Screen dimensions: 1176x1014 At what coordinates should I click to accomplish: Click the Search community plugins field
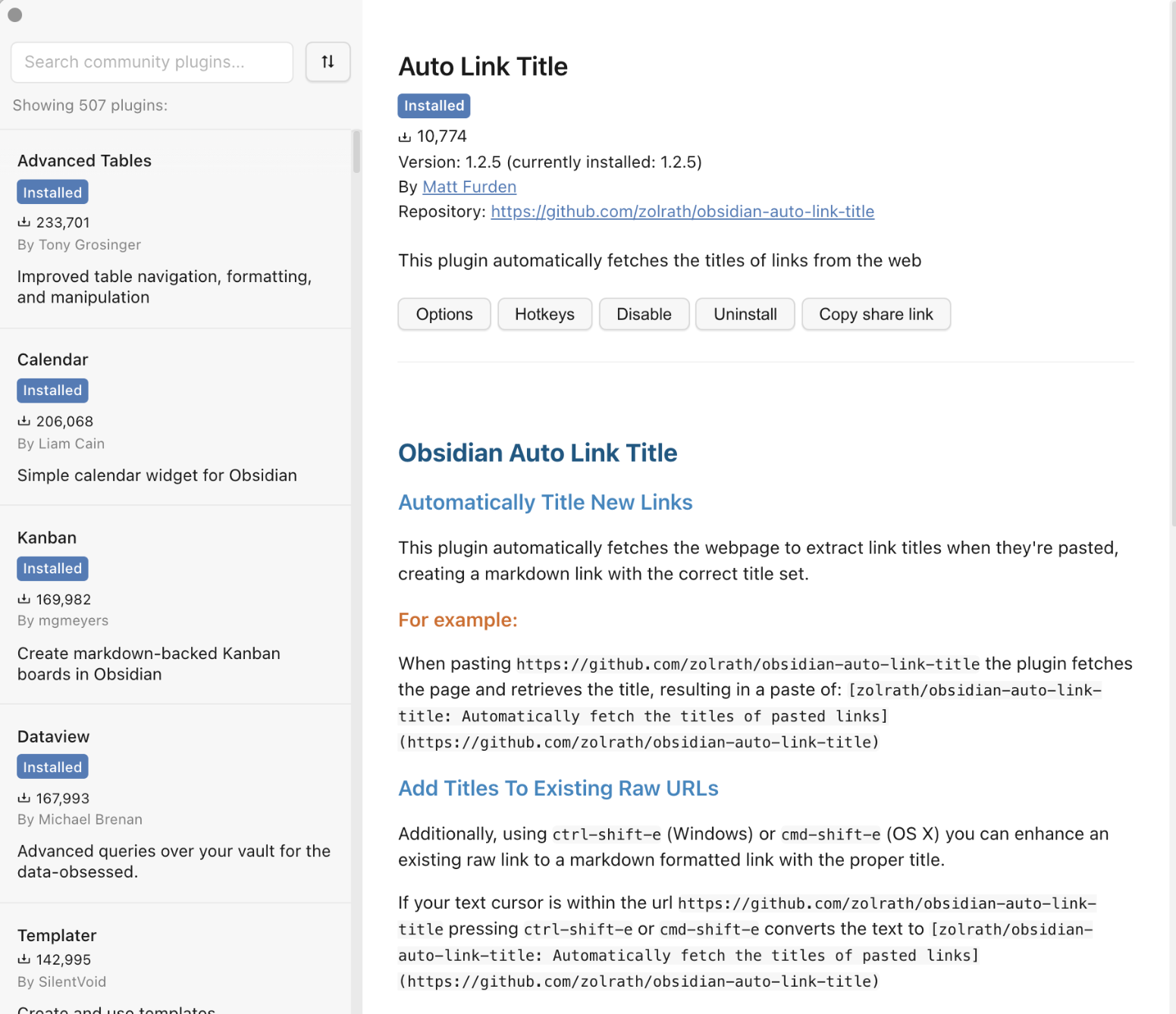[152, 62]
